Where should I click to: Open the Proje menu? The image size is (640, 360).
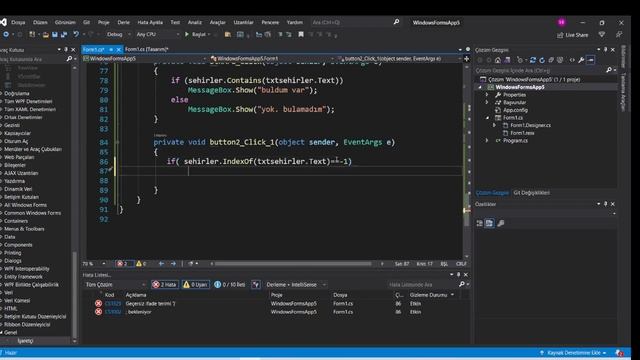click(x=103, y=22)
